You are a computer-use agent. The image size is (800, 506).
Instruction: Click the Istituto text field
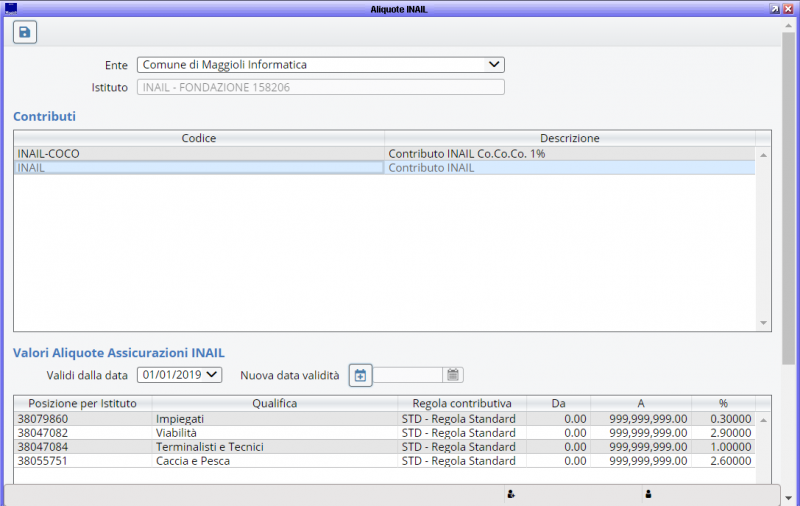point(320,87)
